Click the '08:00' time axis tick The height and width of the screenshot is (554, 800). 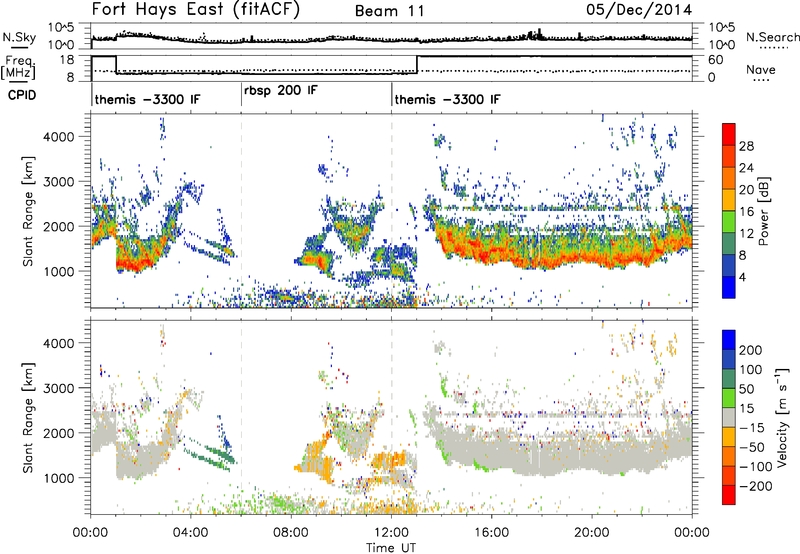[291, 533]
